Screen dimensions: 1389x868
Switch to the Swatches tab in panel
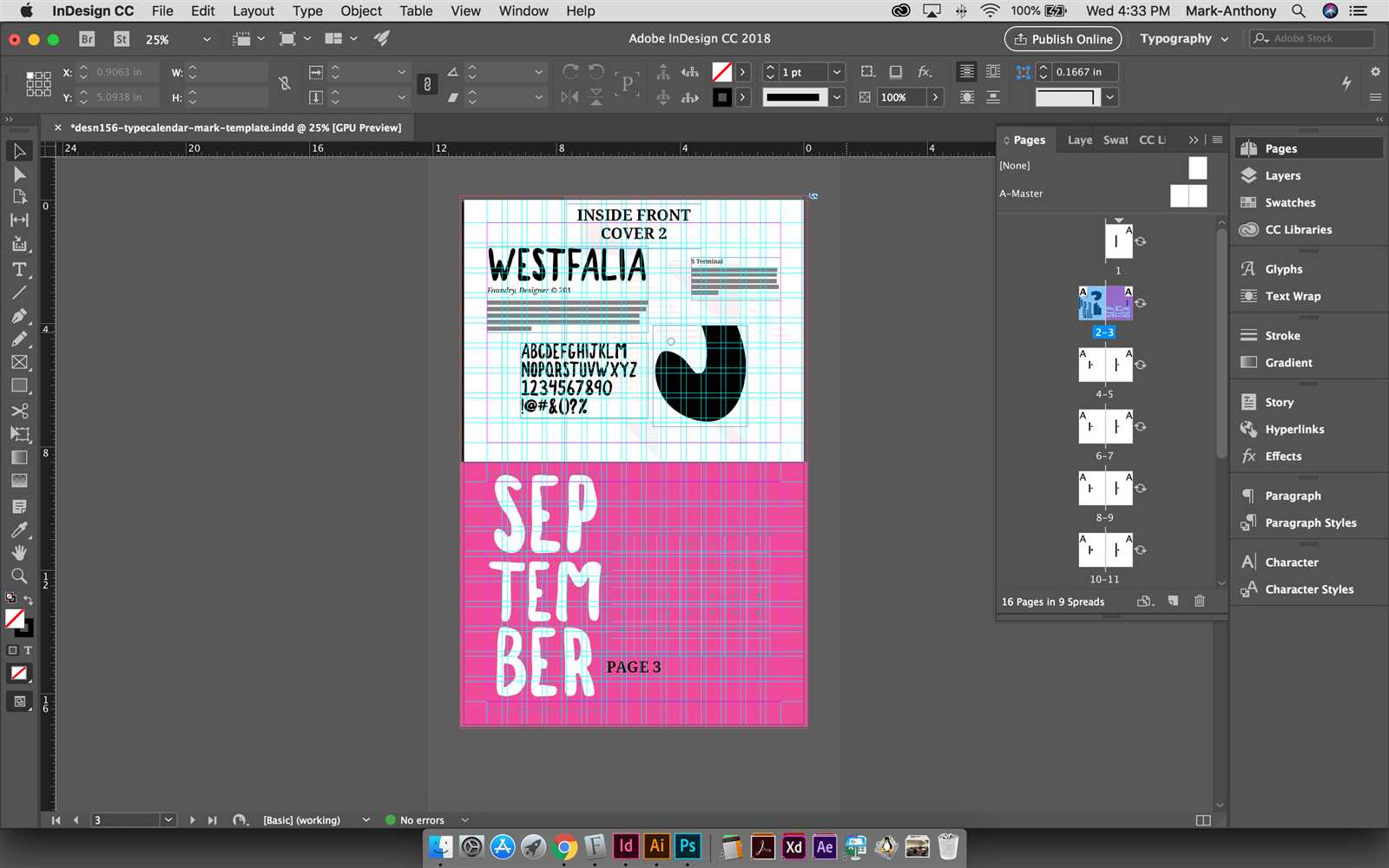pos(1116,140)
